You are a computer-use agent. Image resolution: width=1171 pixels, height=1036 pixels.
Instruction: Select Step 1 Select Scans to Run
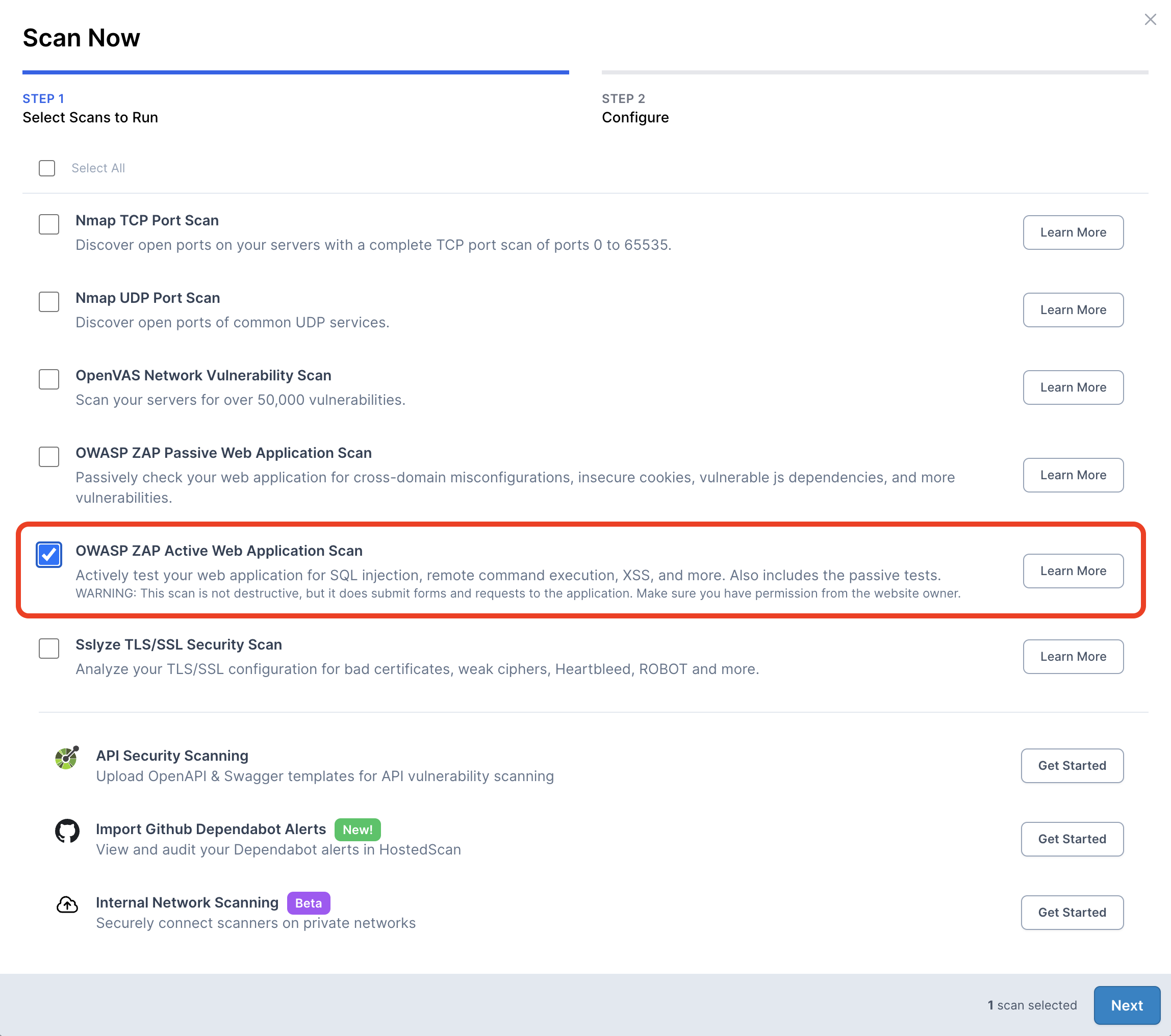tap(90, 108)
